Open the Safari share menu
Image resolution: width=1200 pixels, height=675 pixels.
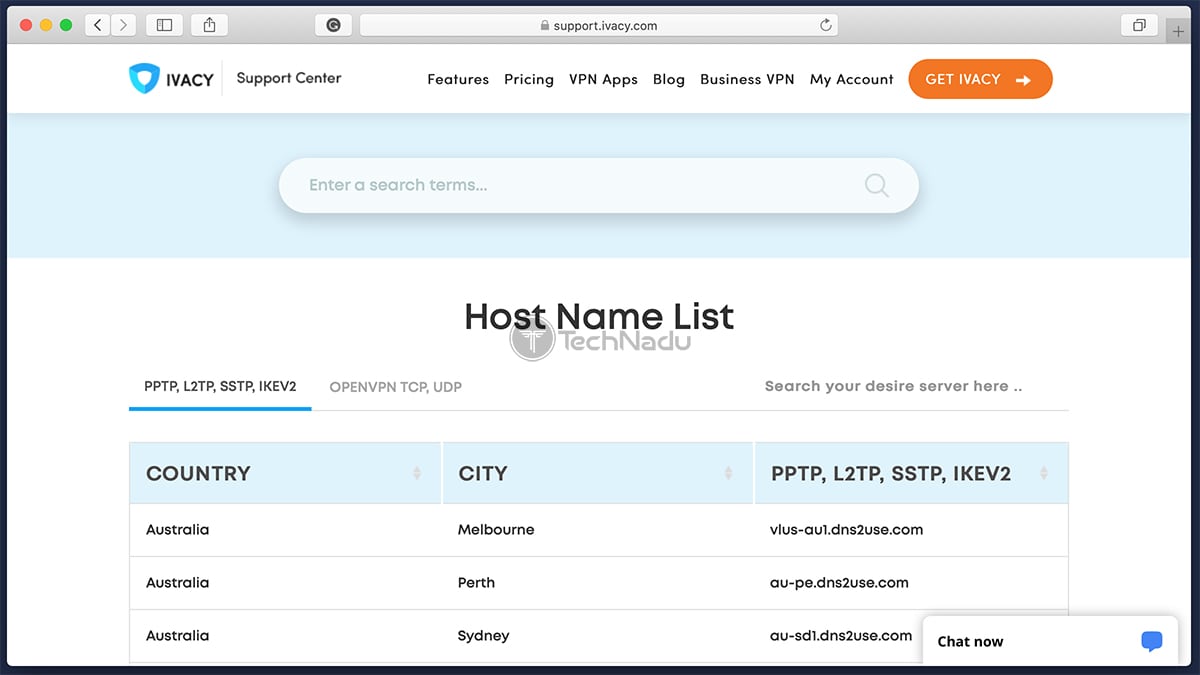209,25
